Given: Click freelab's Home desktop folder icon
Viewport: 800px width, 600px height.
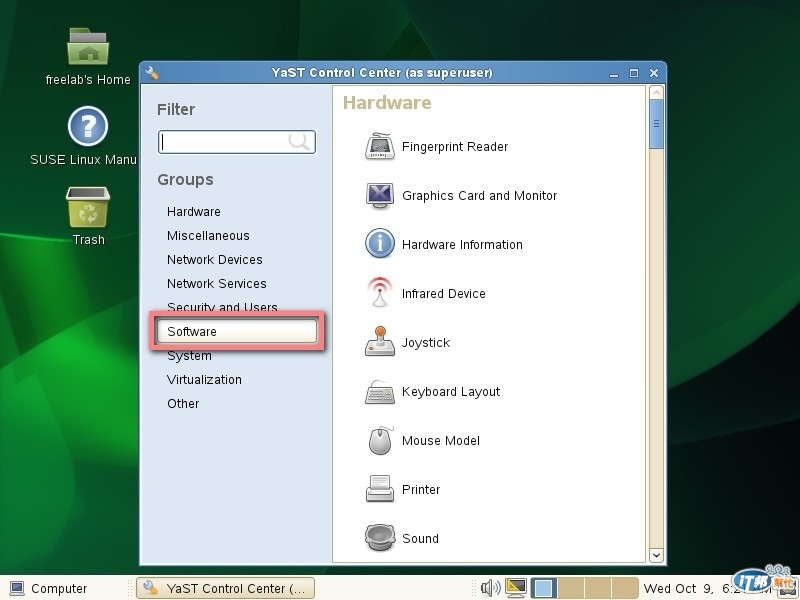Looking at the screenshot, I should 88,46.
